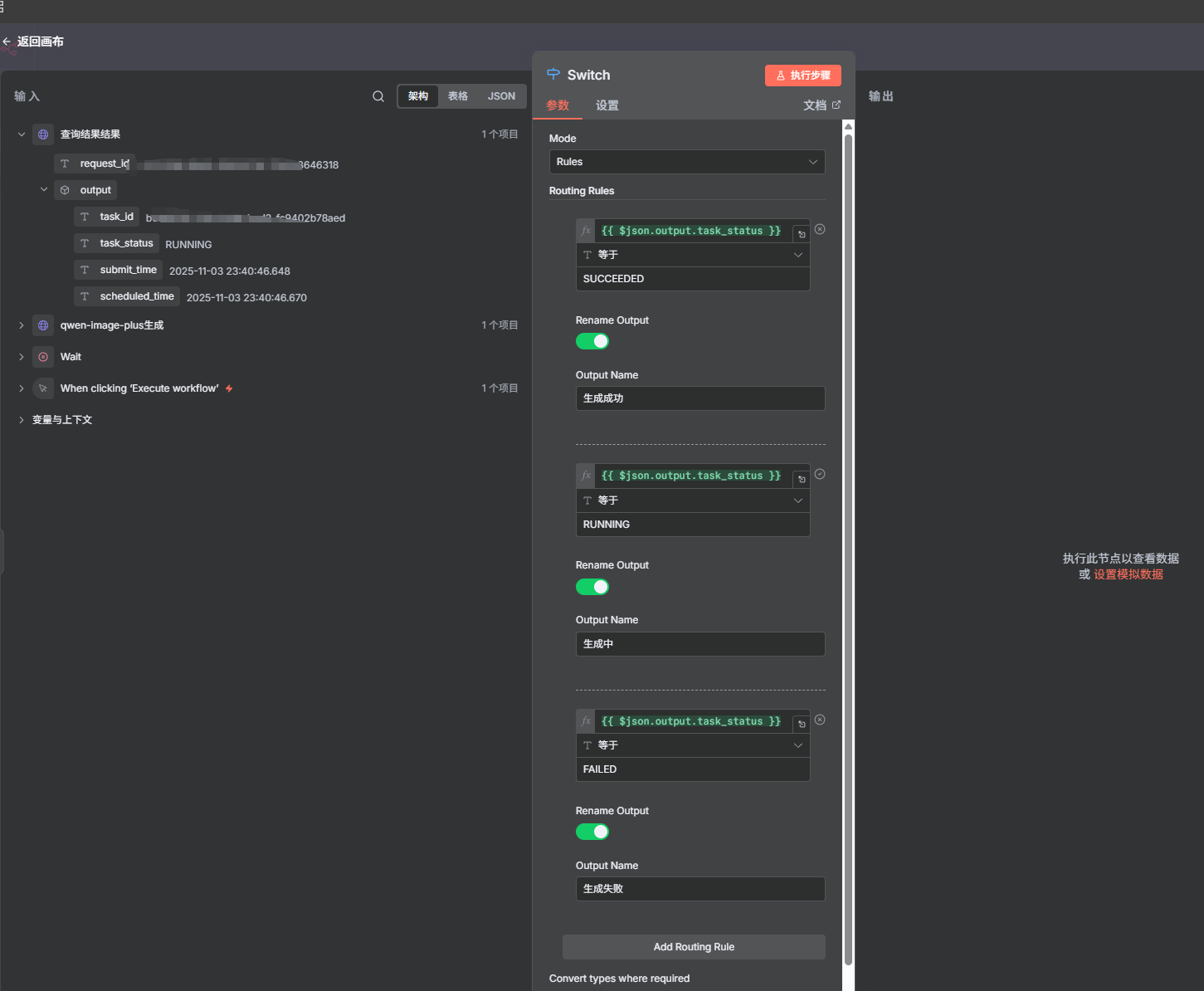The height and width of the screenshot is (991, 1204).
Task: Open expression editor icon for the SUCCEEDED rule
Action: (x=802, y=234)
